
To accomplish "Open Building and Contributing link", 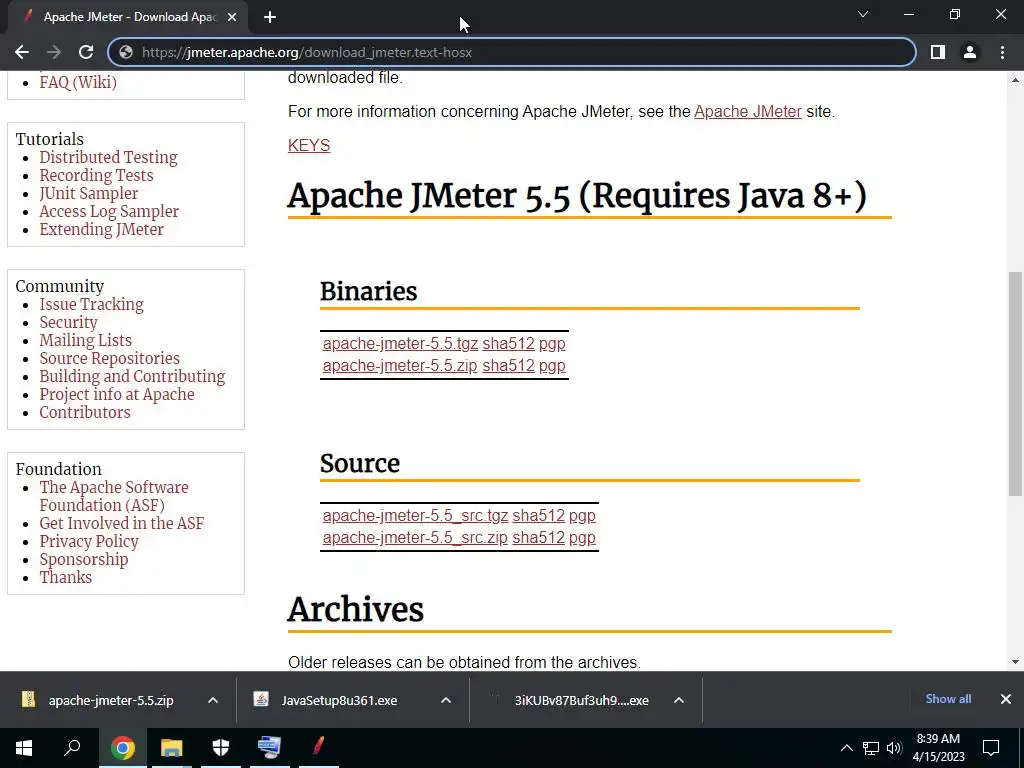I will click(132, 377).
